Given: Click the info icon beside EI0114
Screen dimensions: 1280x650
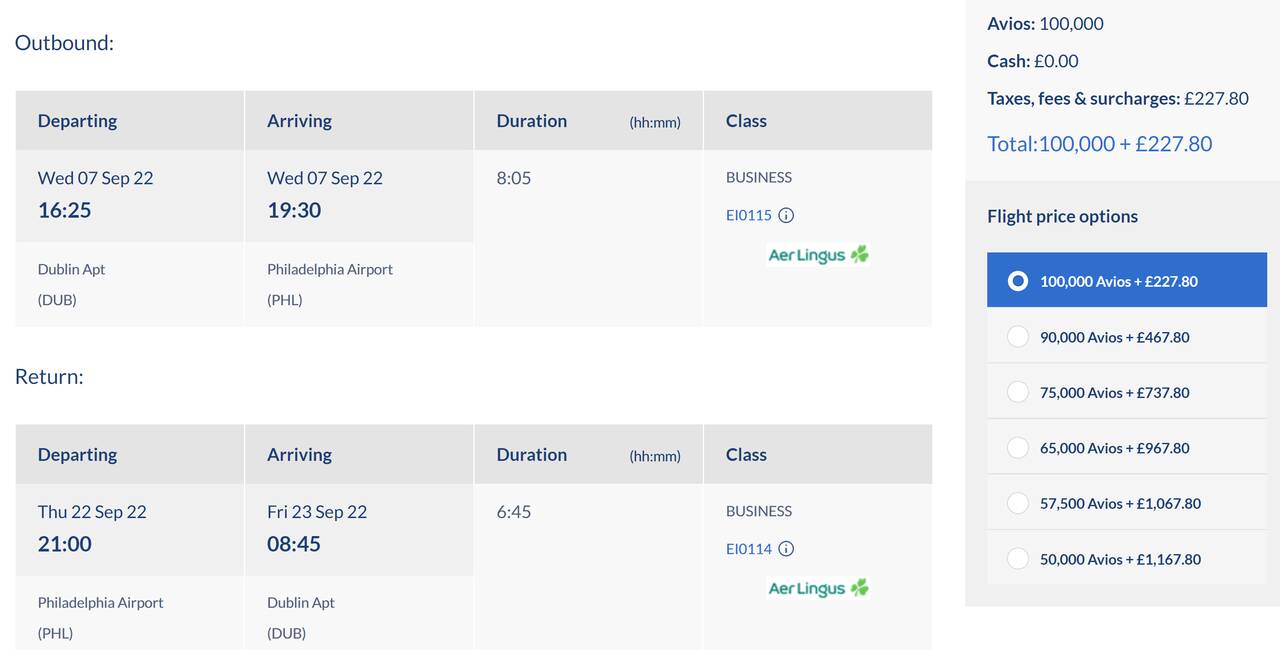Looking at the screenshot, I should click(x=786, y=549).
